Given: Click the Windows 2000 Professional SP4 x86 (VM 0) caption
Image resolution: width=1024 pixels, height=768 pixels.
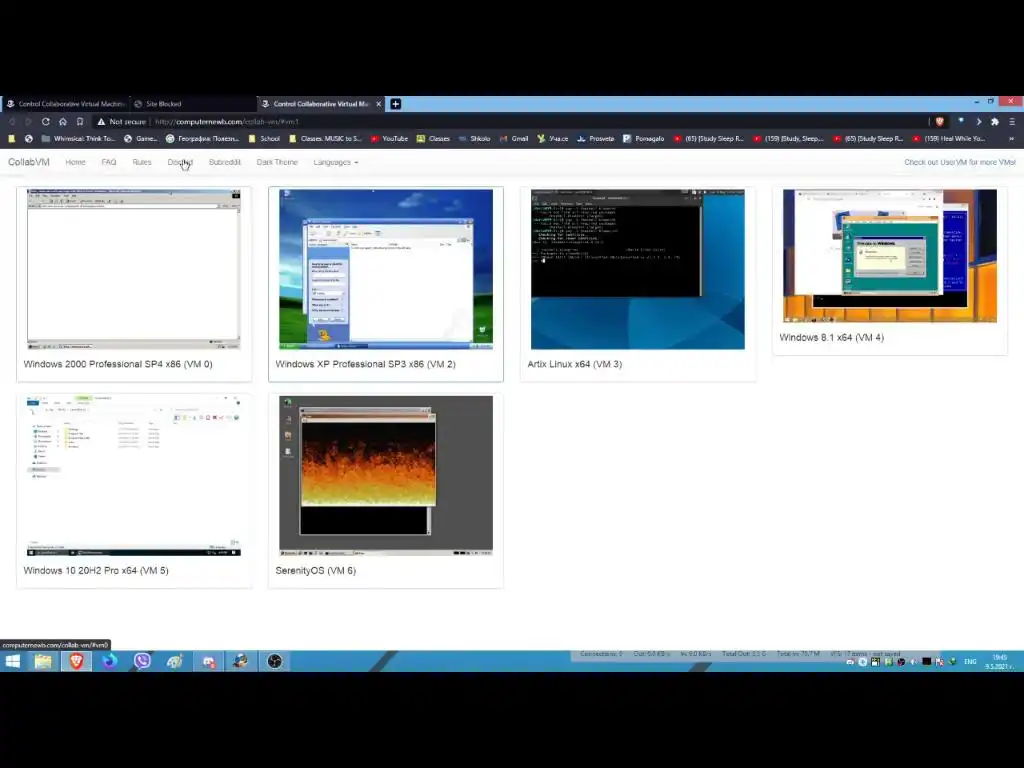Looking at the screenshot, I should point(118,364).
